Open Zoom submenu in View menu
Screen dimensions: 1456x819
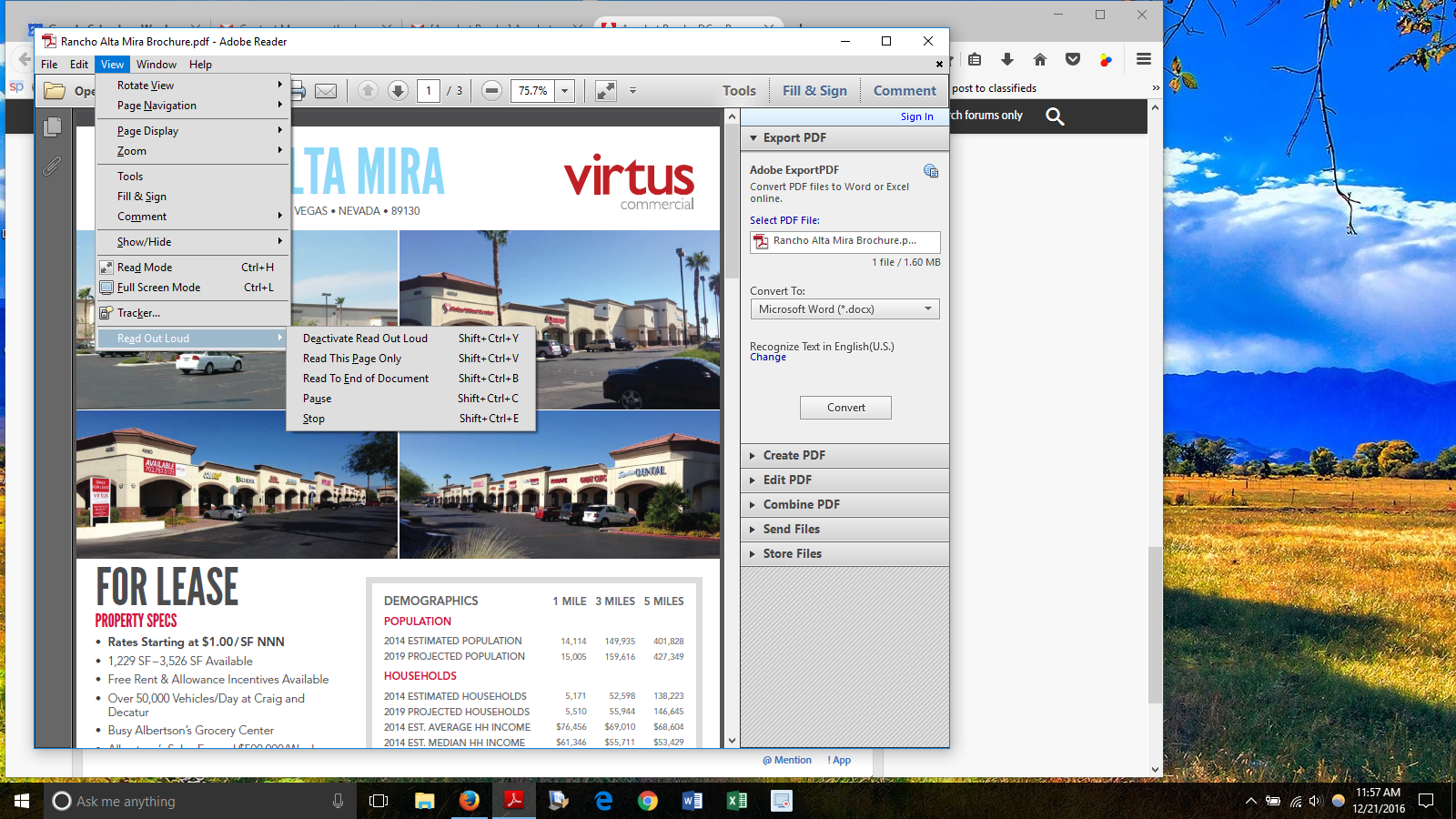(193, 151)
